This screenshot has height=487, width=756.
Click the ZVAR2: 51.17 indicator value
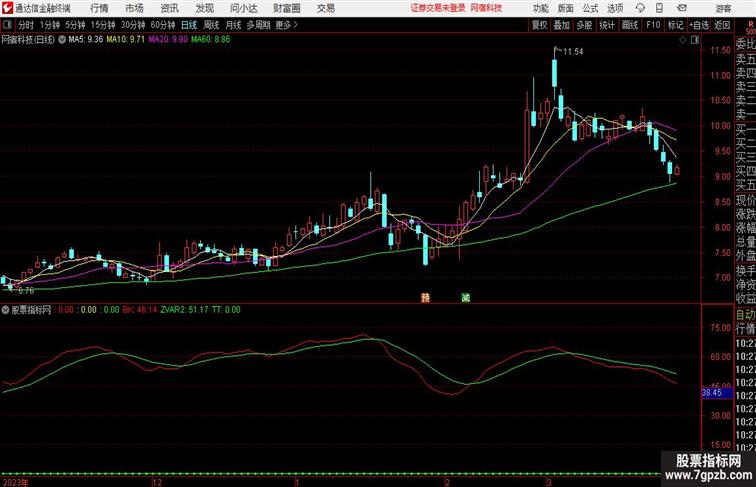tap(184, 310)
